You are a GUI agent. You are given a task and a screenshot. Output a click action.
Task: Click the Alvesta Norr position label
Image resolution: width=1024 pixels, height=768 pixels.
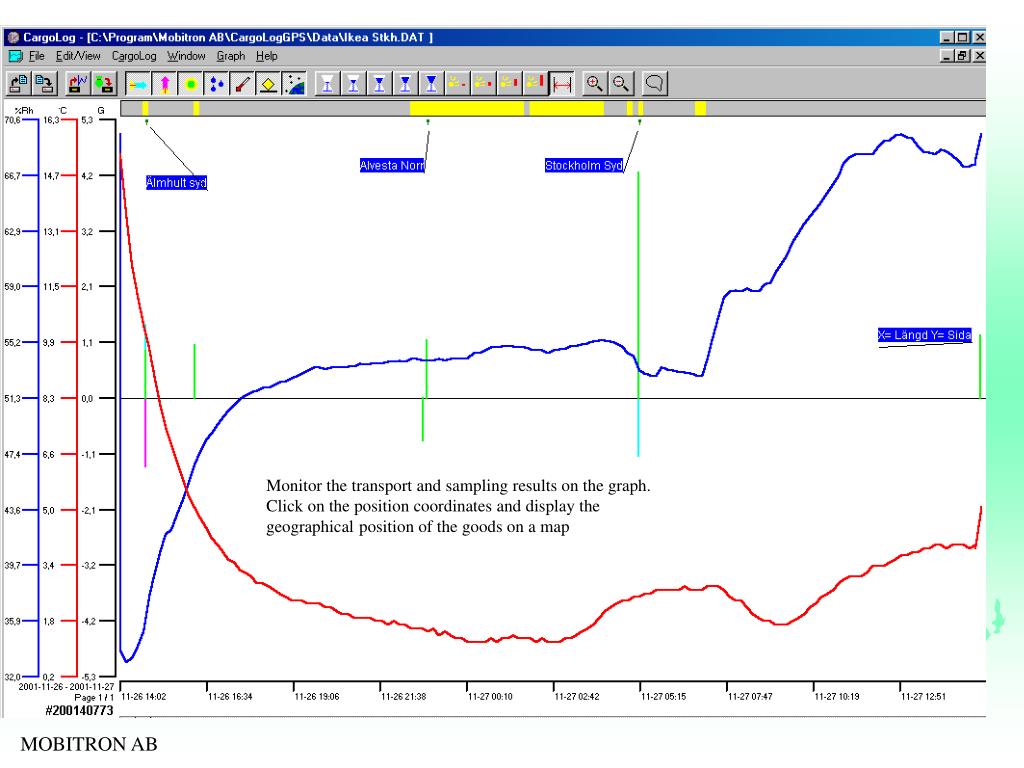point(392,165)
